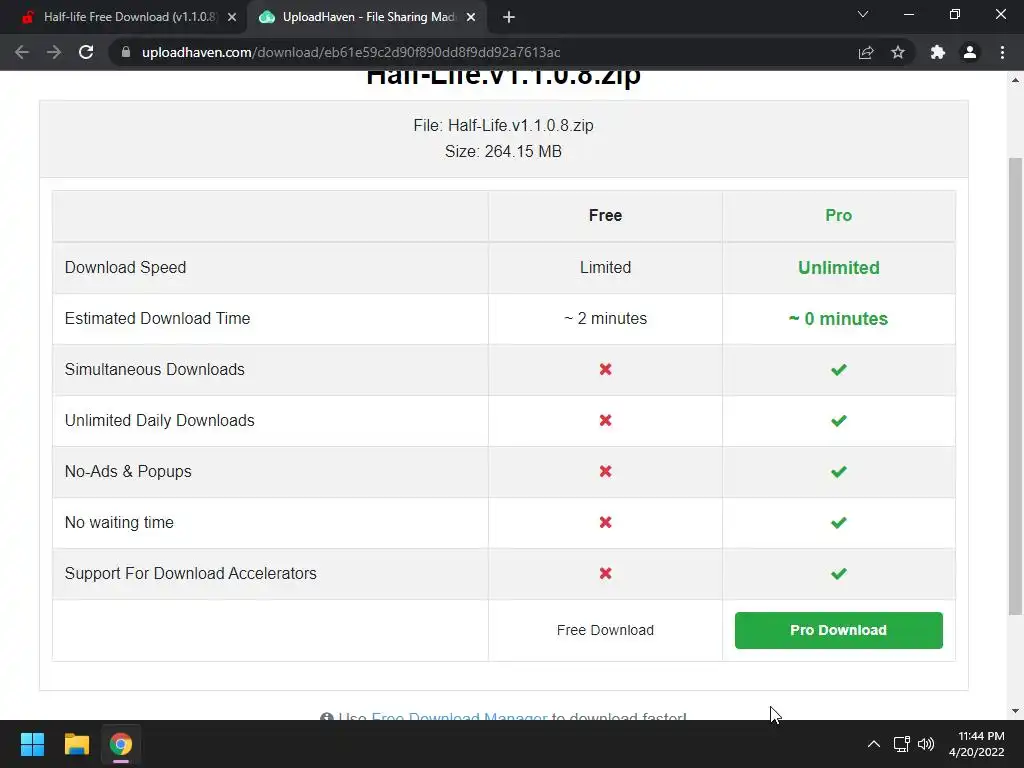Click the Free column header

tap(605, 216)
